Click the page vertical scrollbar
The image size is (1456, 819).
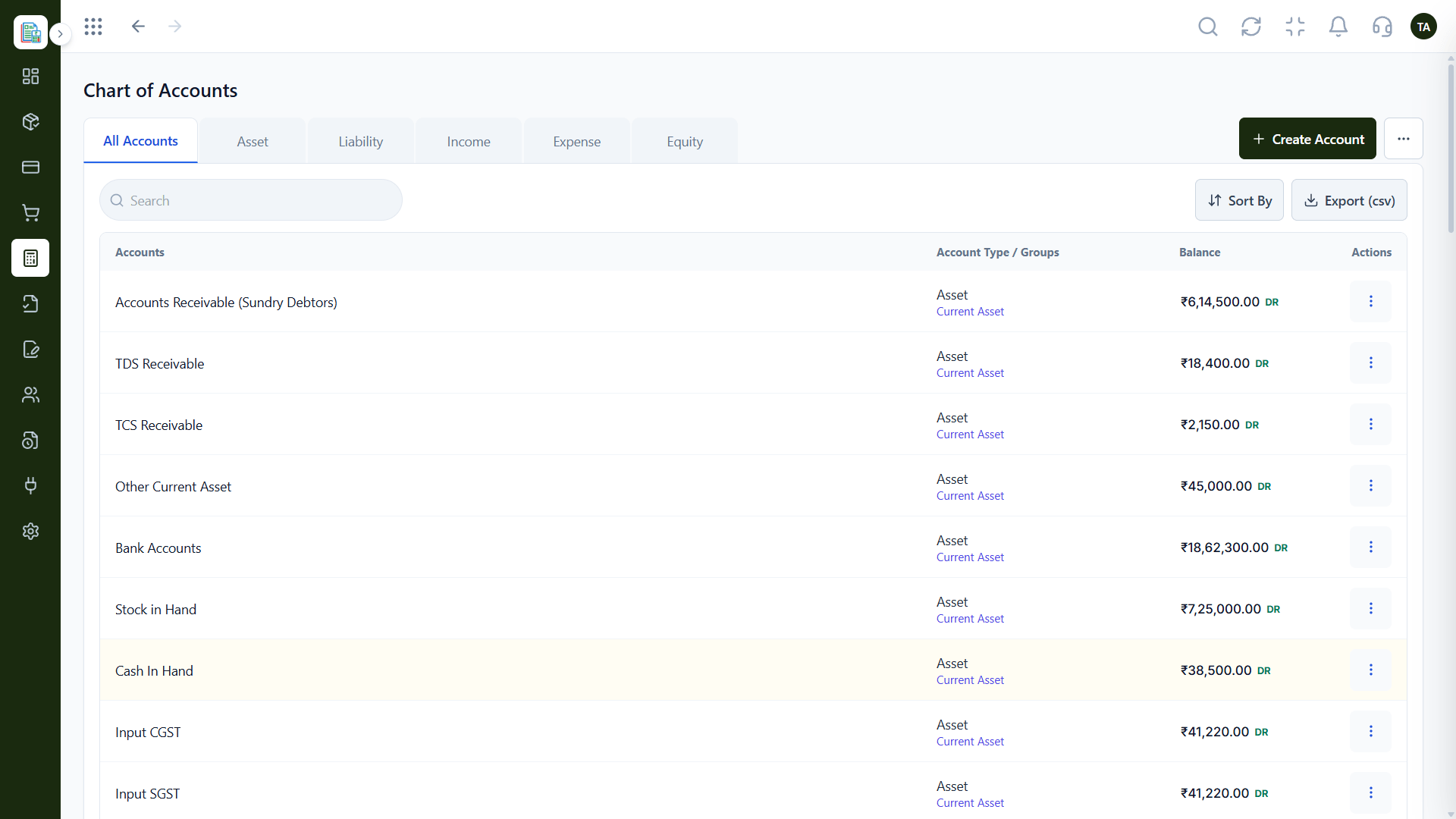(x=1451, y=148)
